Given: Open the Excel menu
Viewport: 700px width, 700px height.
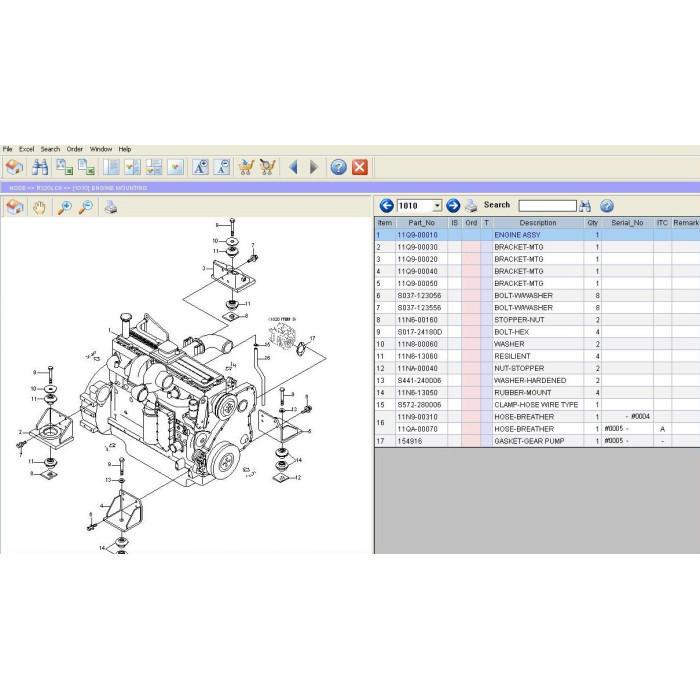Looking at the screenshot, I should (26, 149).
